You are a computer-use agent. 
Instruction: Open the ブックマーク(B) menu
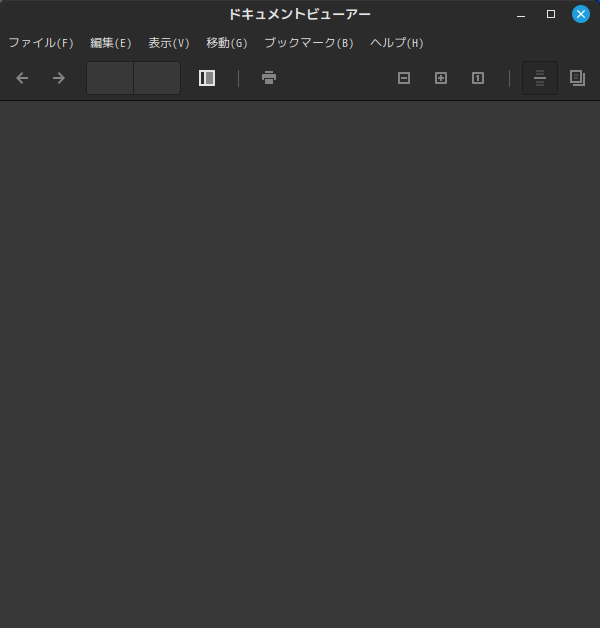click(x=309, y=43)
